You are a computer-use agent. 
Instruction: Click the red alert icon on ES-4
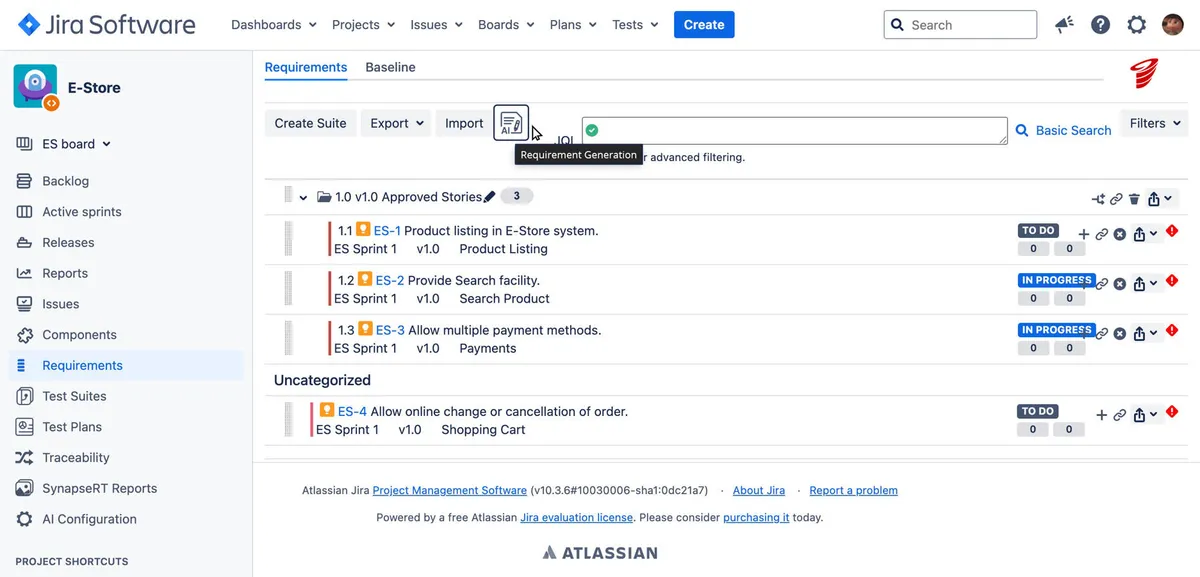[1172, 412]
